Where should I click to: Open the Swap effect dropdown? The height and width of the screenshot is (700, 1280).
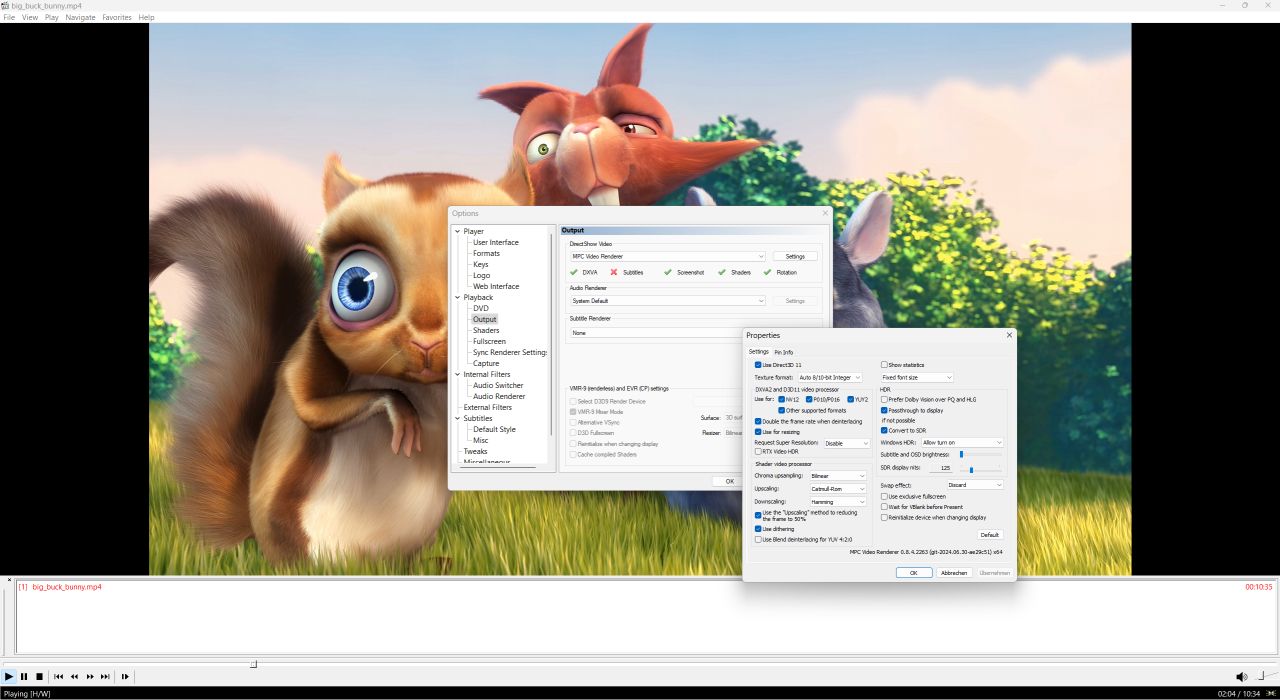(975, 485)
